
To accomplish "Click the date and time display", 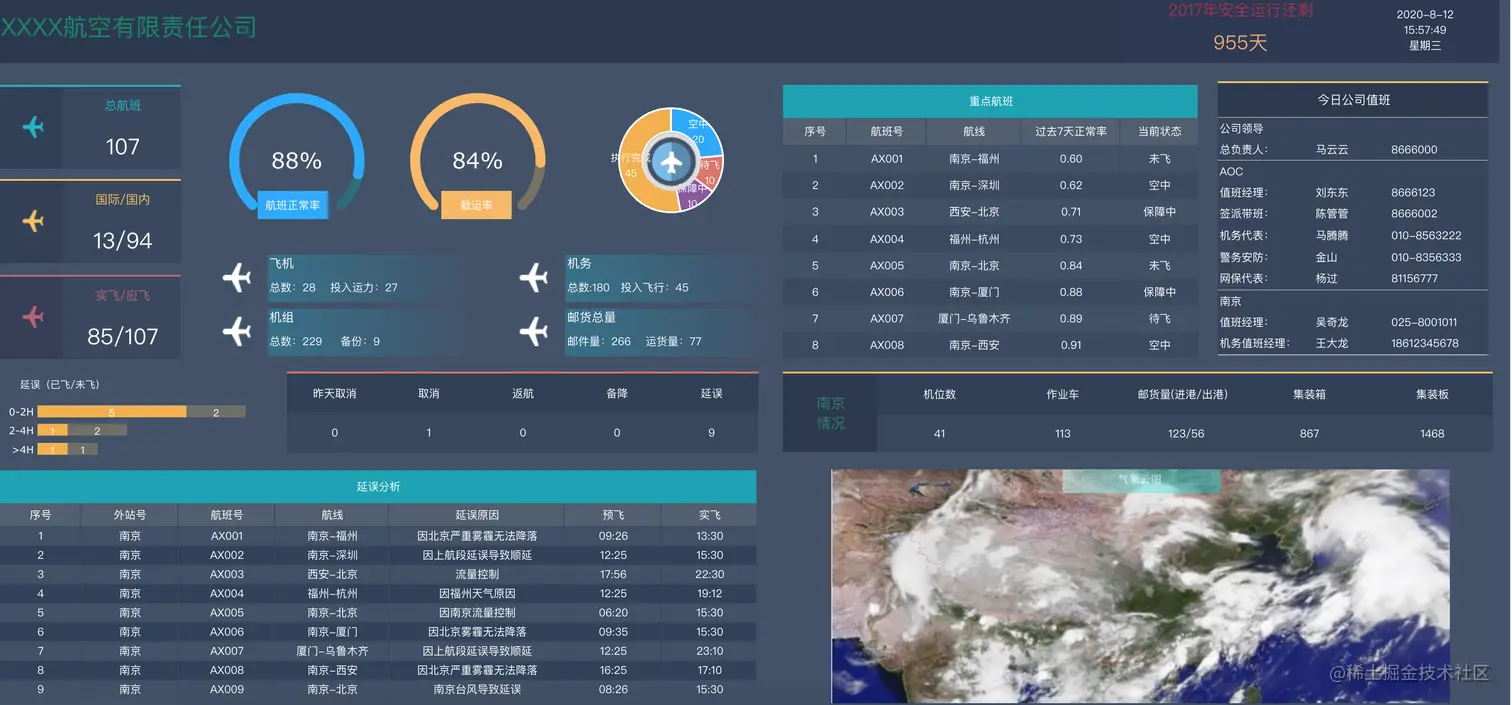I will 1424,30.
